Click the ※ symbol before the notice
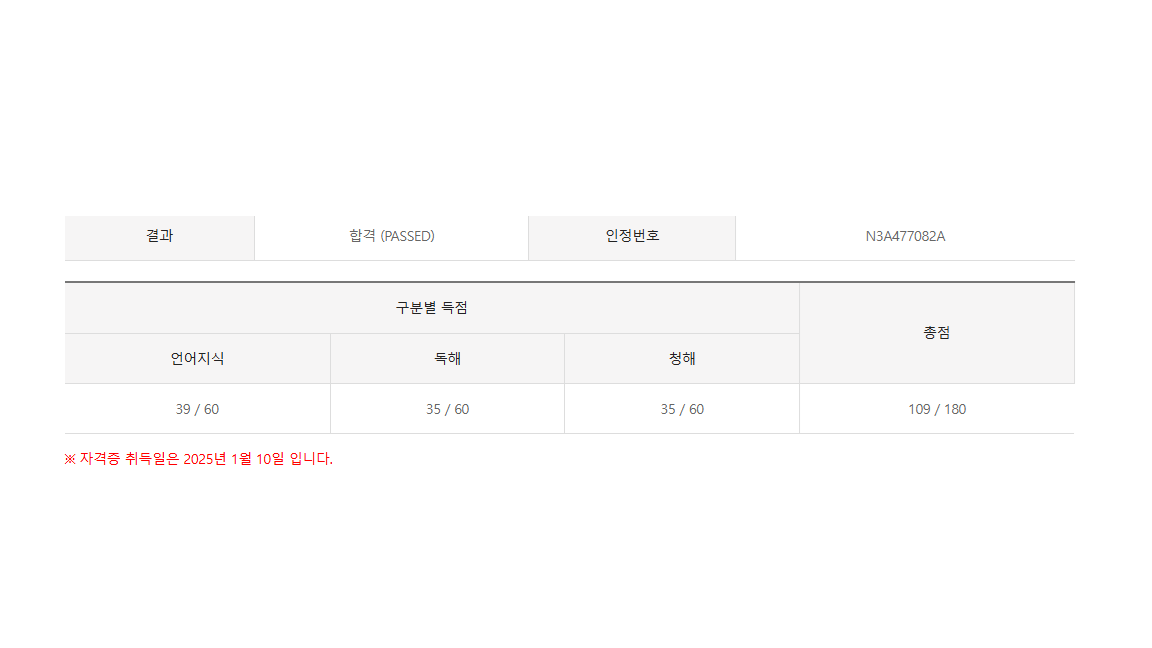Viewport: 1152px width, 648px height. (x=70, y=459)
